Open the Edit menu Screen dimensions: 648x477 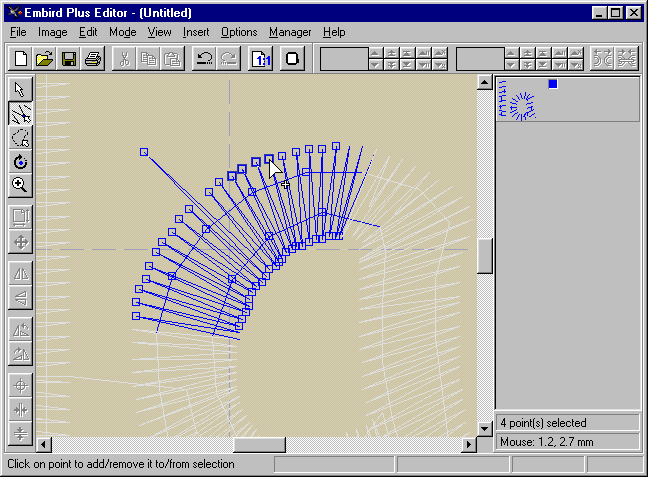coord(88,32)
